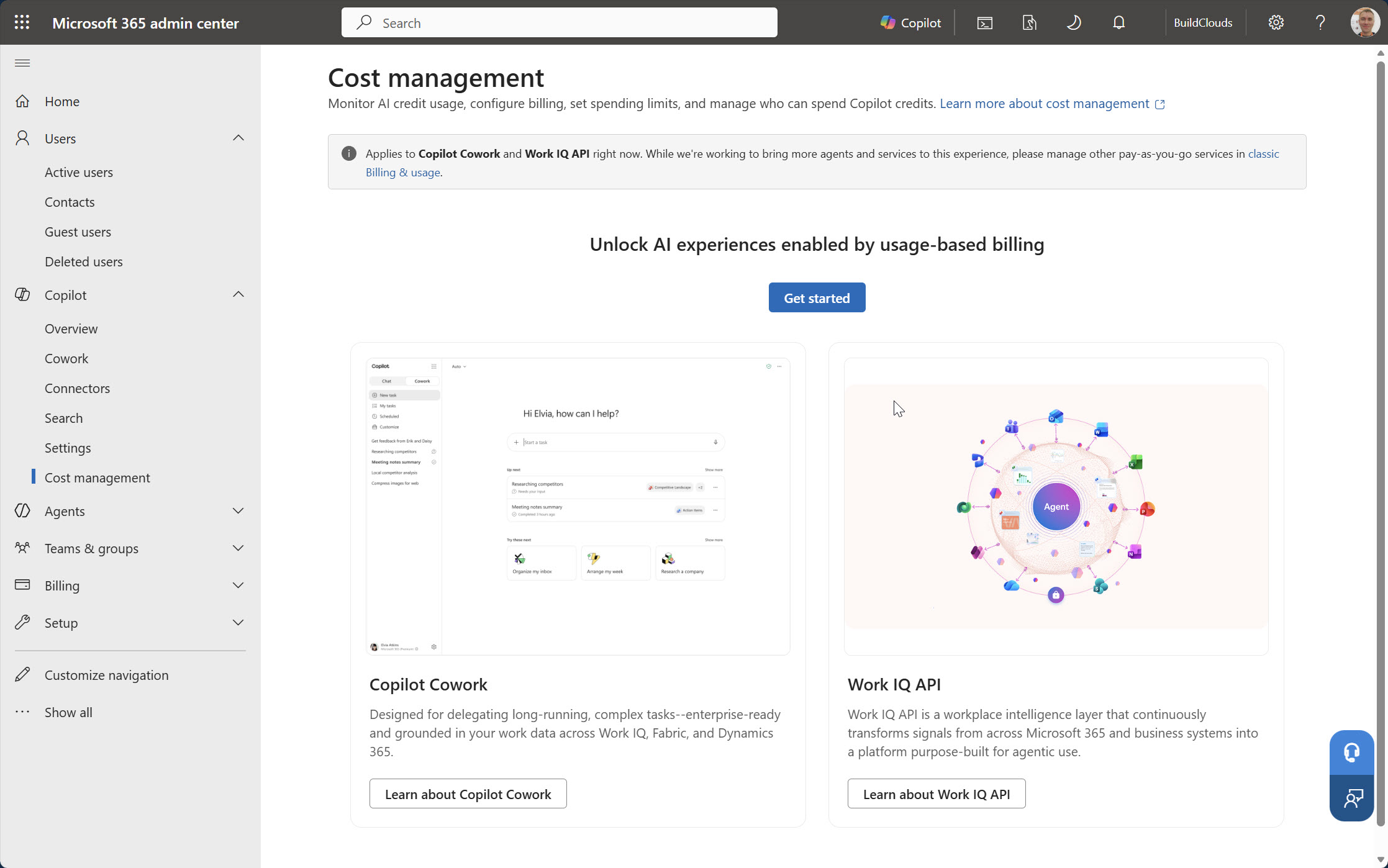Viewport: 1388px width, 868px height.
Task: Open Learn more about cost management link
Action: [x=1052, y=104]
